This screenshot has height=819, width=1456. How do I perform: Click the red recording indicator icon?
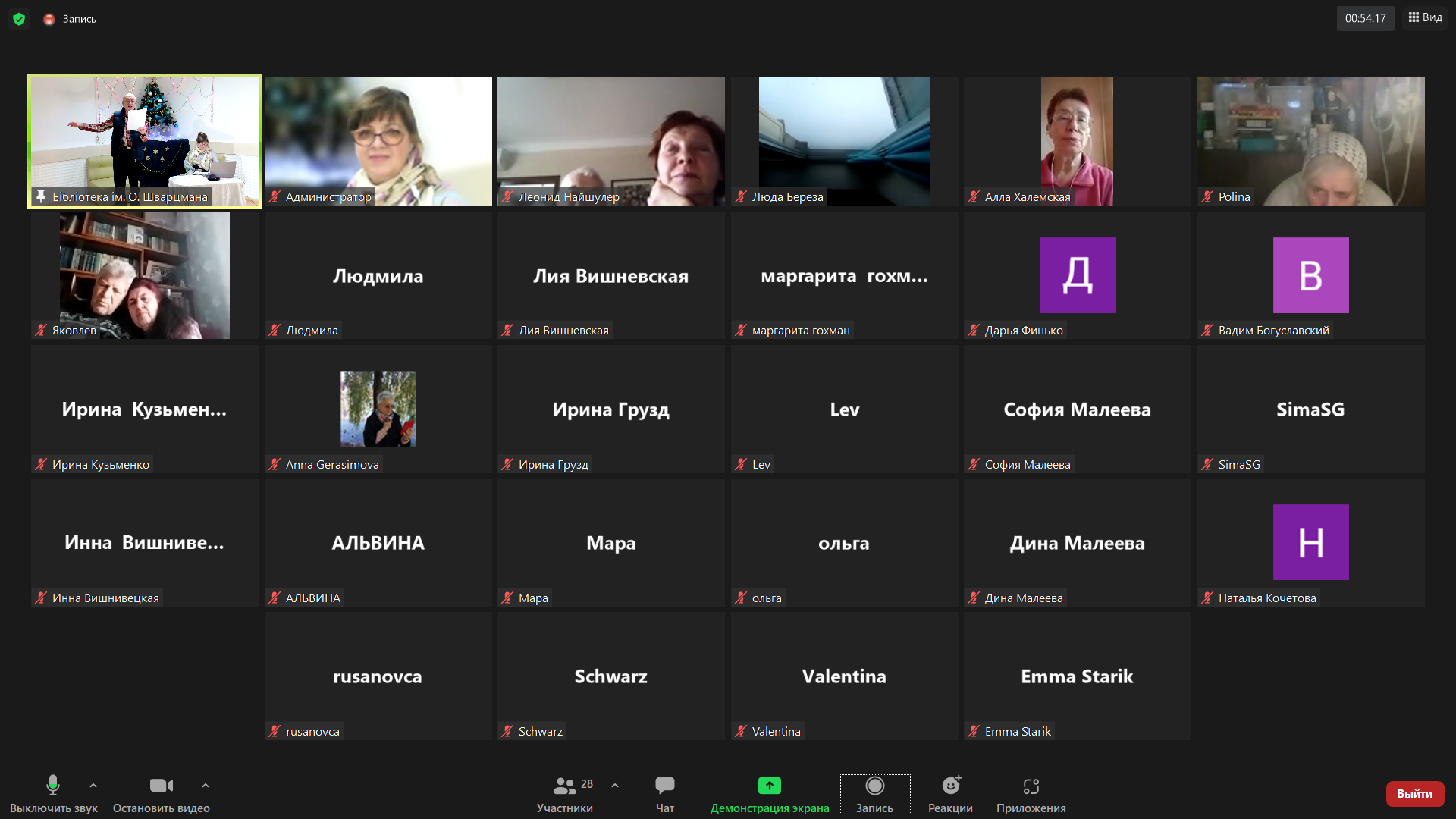point(49,19)
